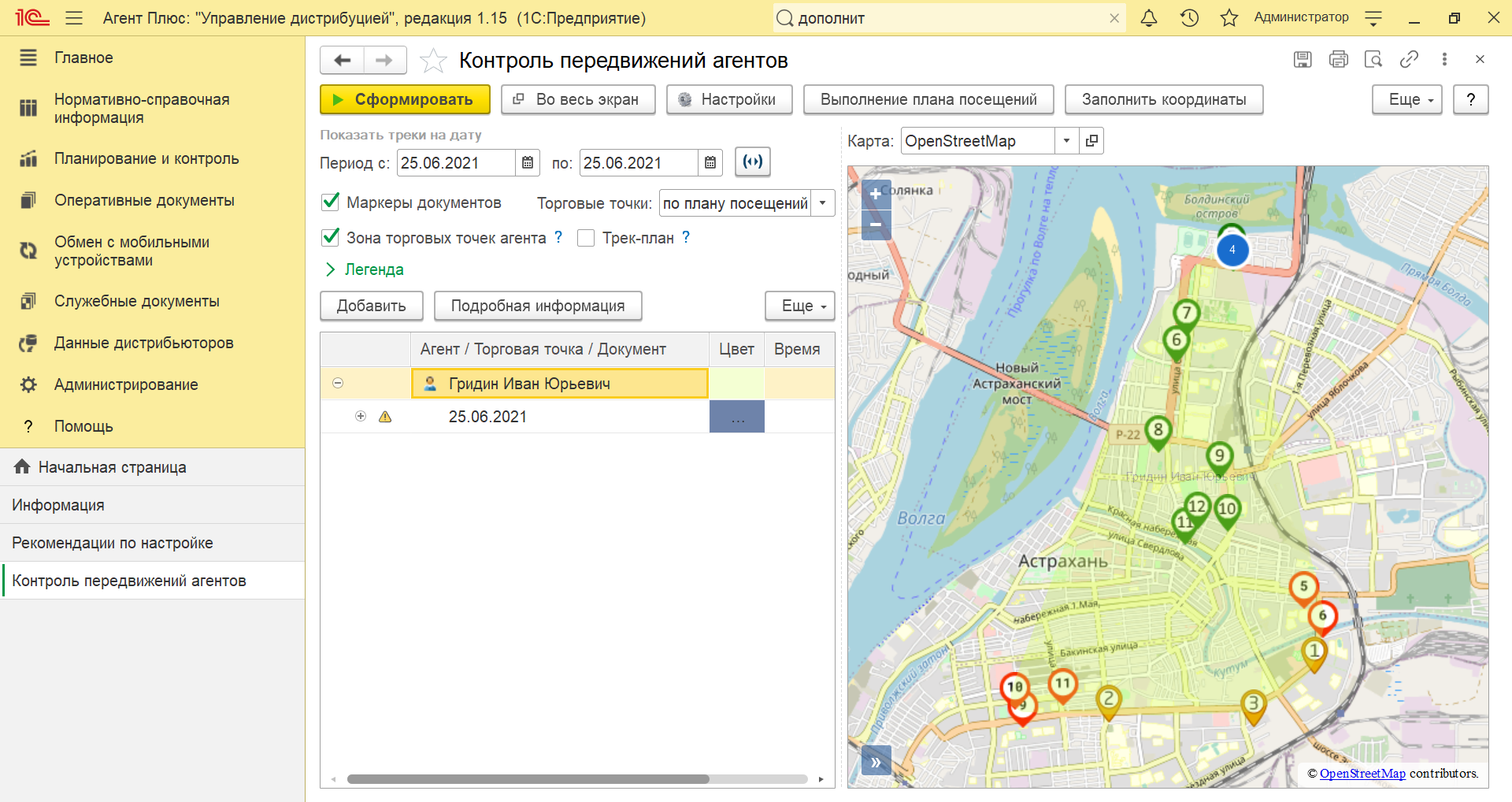Open Еще dropdown above the table
This screenshot has height=802, width=1512.
click(x=799, y=306)
